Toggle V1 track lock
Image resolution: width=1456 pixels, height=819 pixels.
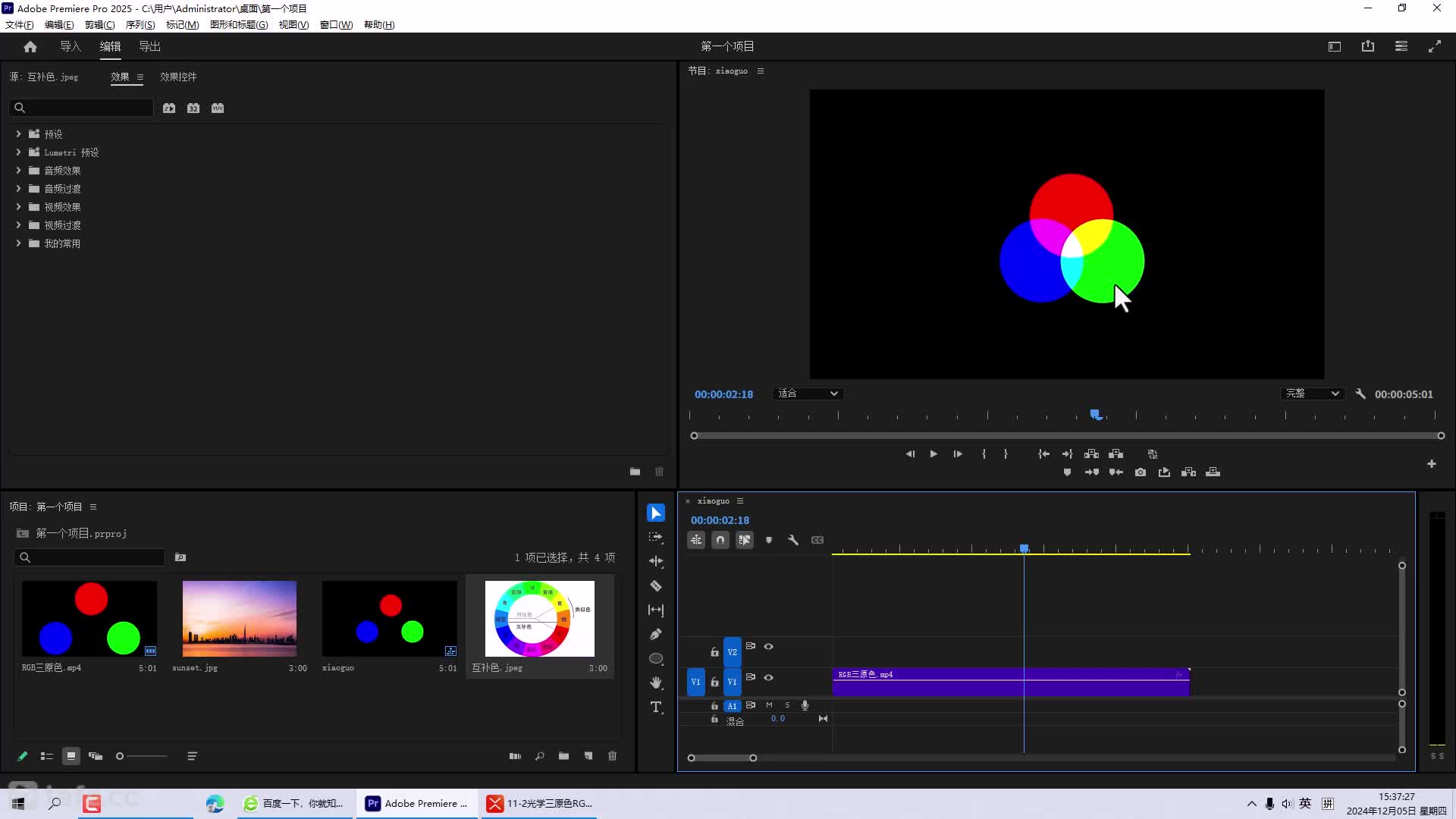tap(714, 682)
